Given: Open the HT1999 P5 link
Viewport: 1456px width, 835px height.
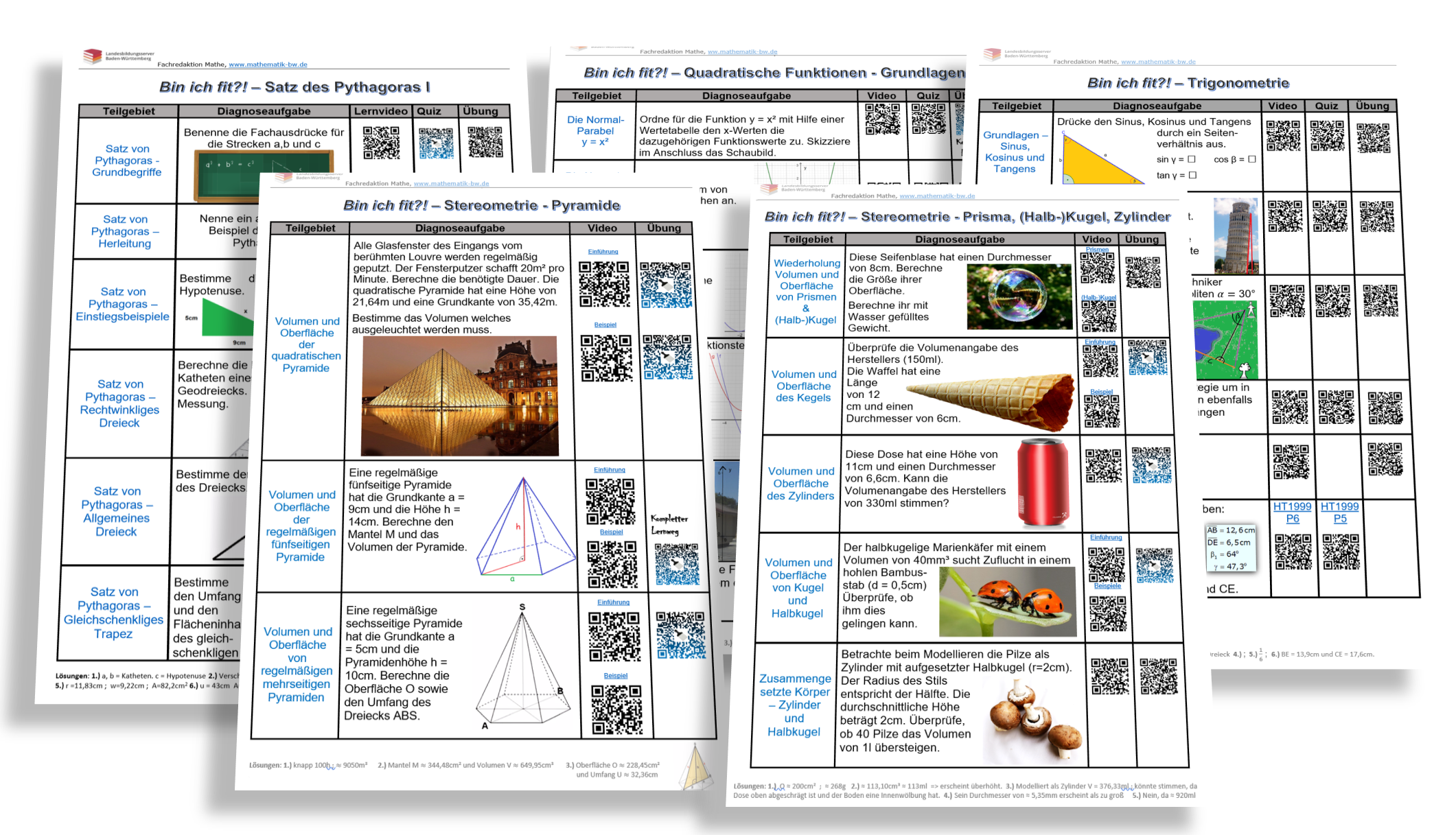Looking at the screenshot, I should point(1339,513).
